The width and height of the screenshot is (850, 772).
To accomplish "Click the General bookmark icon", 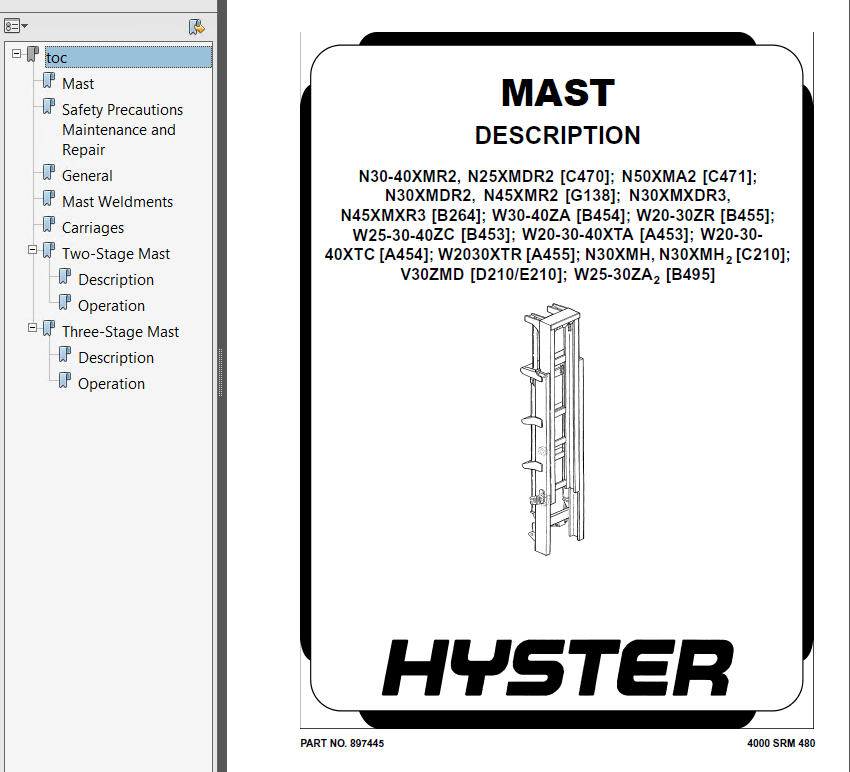I will (x=49, y=172).
